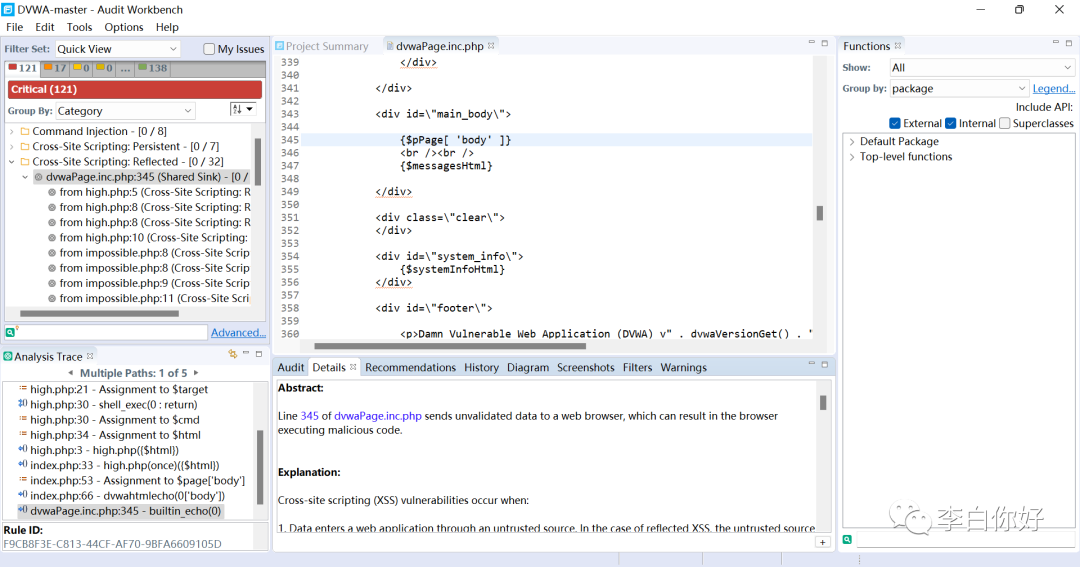Go to next path arrow in Analysis Trace
The image size is (1080, 567).
tap(196, 373)
